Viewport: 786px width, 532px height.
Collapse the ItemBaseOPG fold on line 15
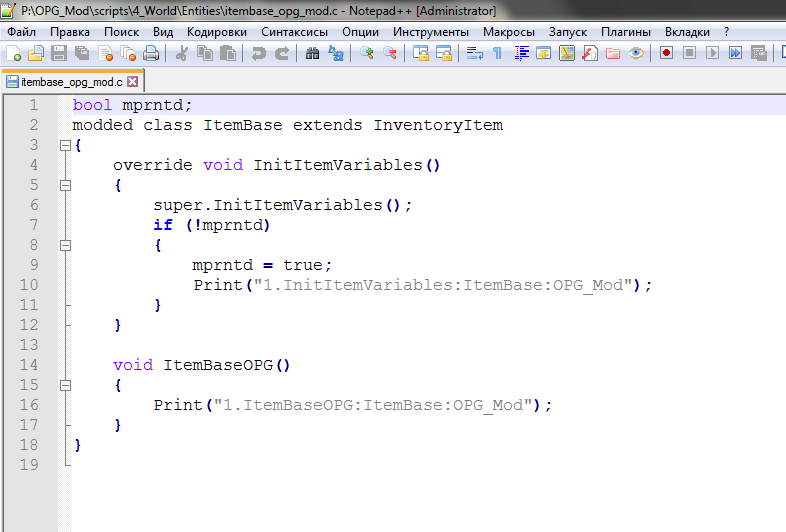tap(65, 385)
